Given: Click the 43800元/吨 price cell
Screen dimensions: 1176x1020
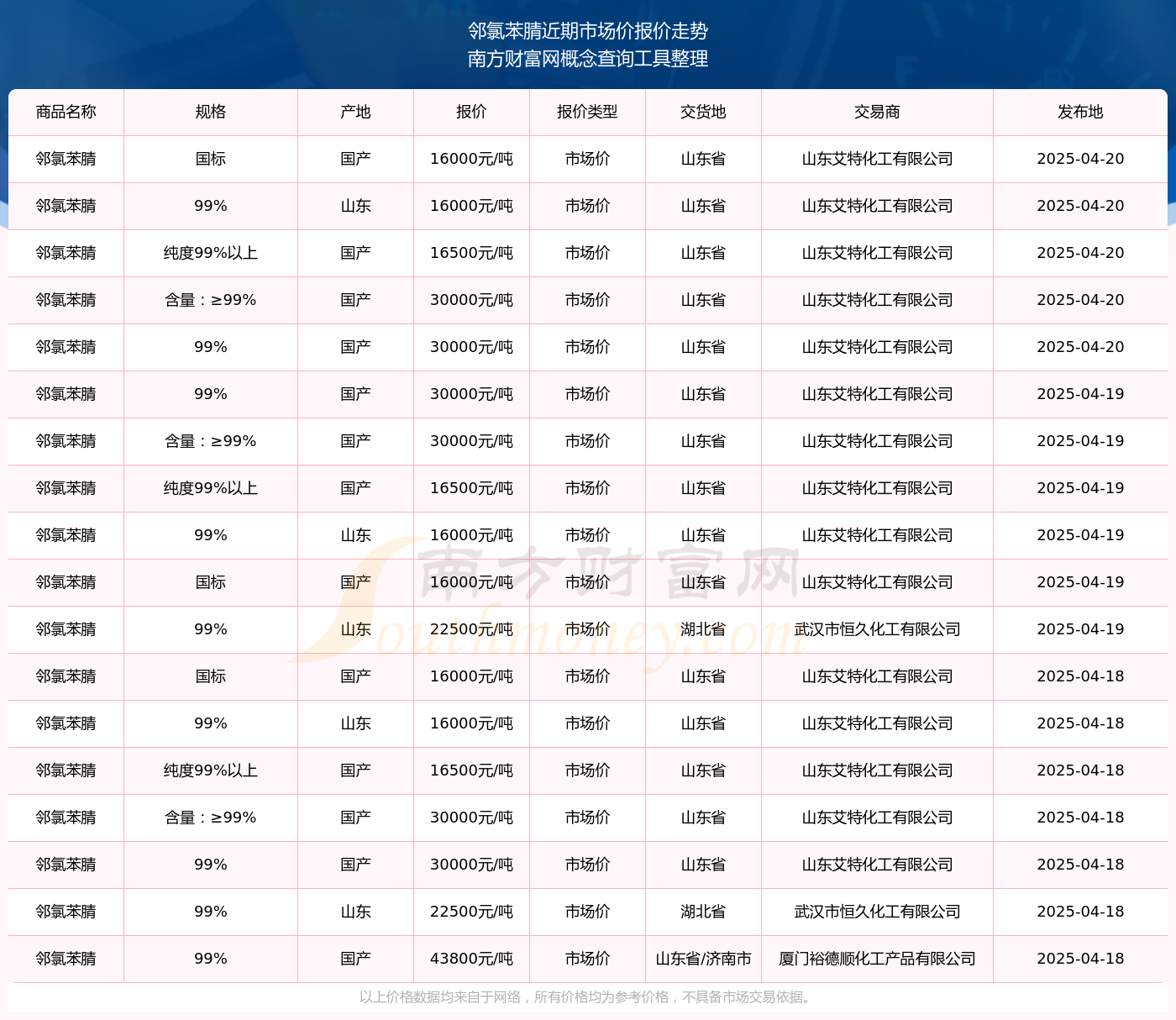Looking at the screenshot, I should [472, 959].
